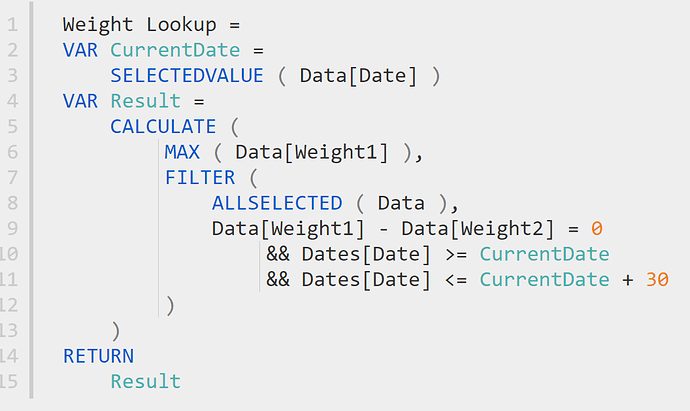Click the ALLSELECTED function name
This screenshot has width=690, height=411.
277,203
